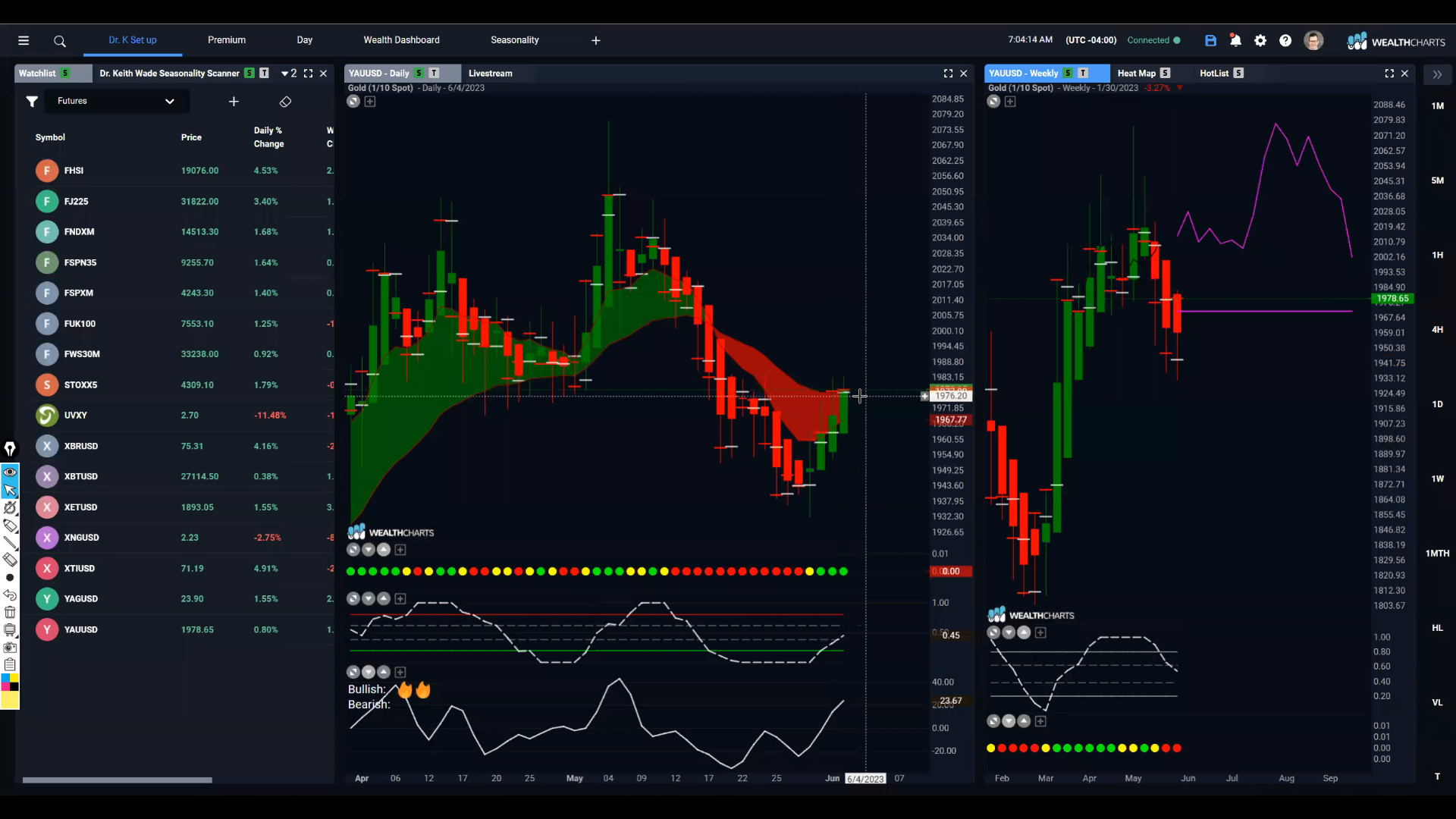Open the clipboard tool in drawing toolbar
Image resolution: width=1456 pixels, height=819 pixels.
click(10, 665)
